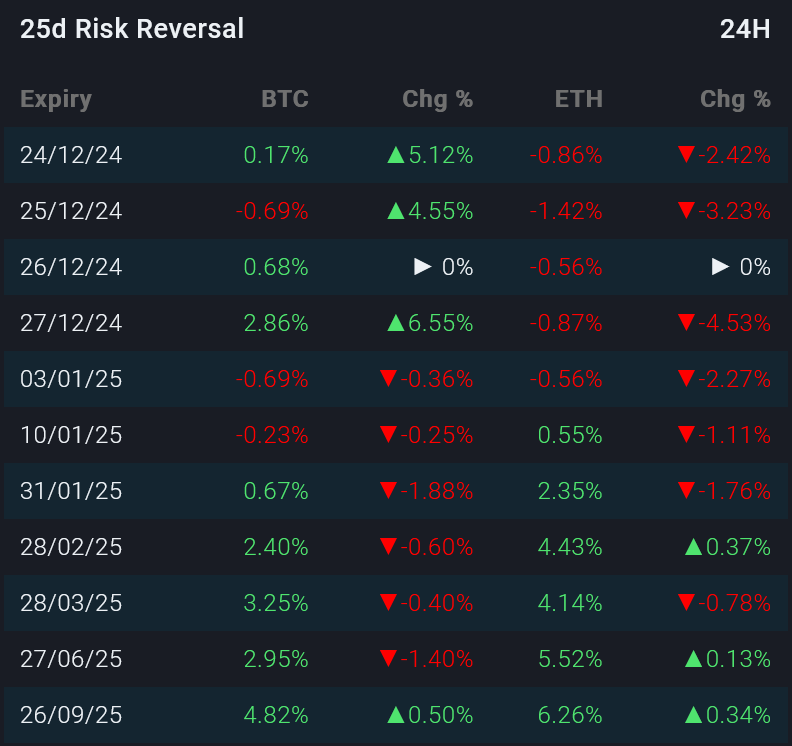Select expiry date 28/03/25
792x746 pixels.
click(x=71, y=604)
